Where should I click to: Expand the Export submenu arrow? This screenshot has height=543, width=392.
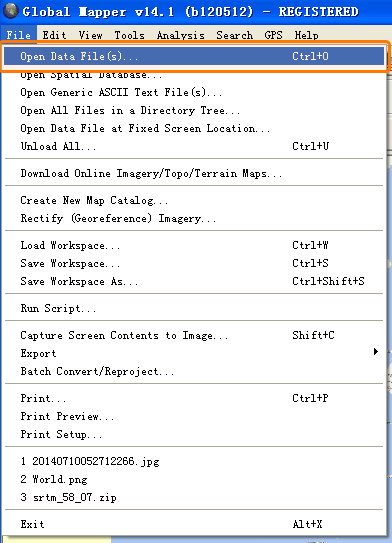click(376, 352)
